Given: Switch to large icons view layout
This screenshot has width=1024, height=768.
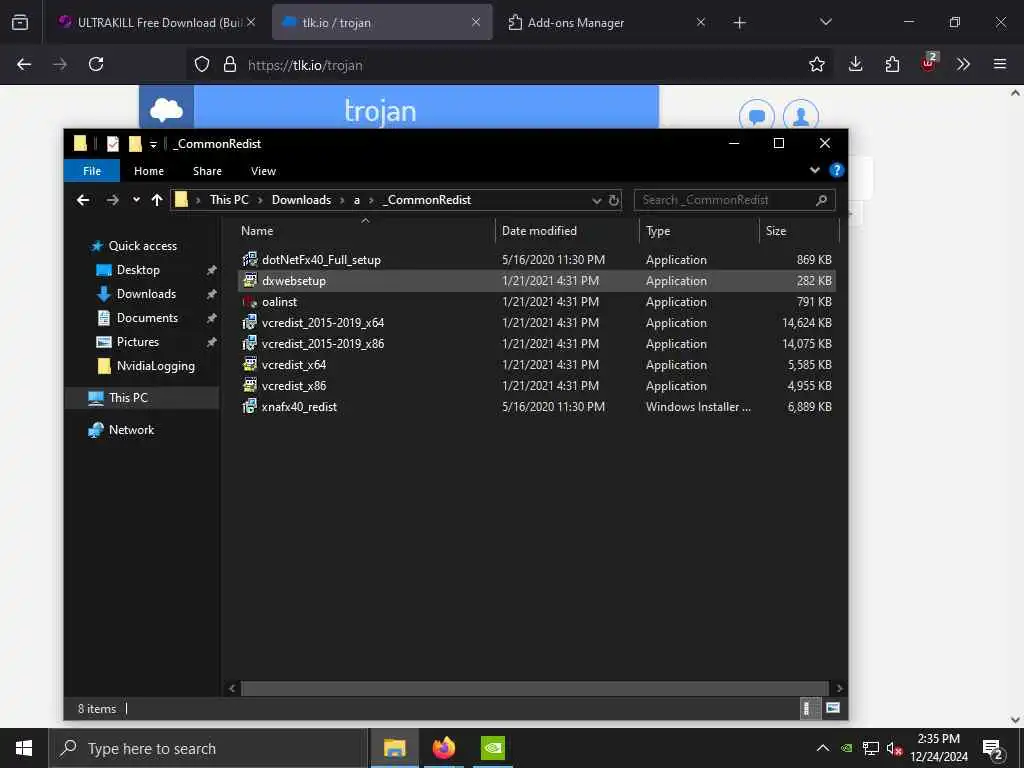Looking at the screenshot, I should 833,708.
